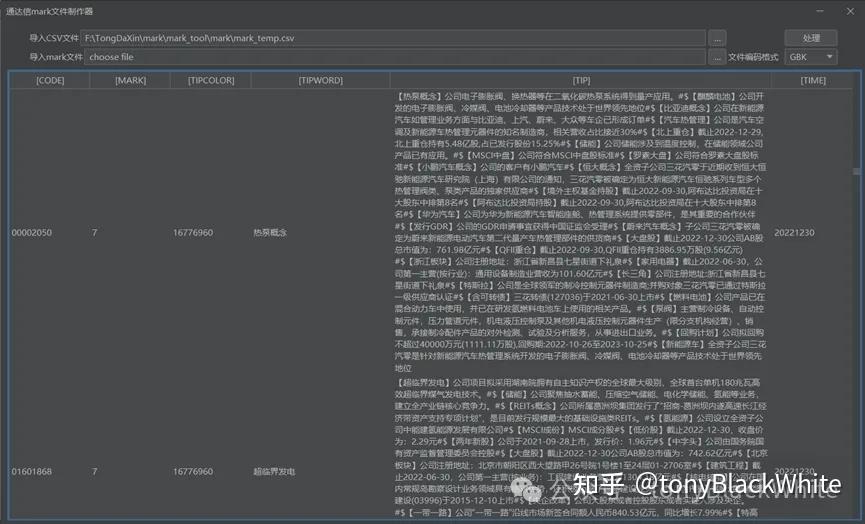Open the long tip text for 超临界发电
The image size is (865, 524).
point(580,447)
